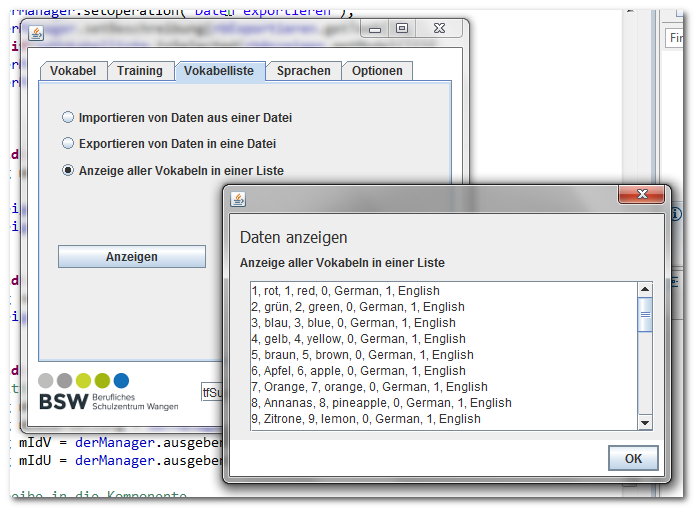Open the Vokabel tab

pos(73,71)
